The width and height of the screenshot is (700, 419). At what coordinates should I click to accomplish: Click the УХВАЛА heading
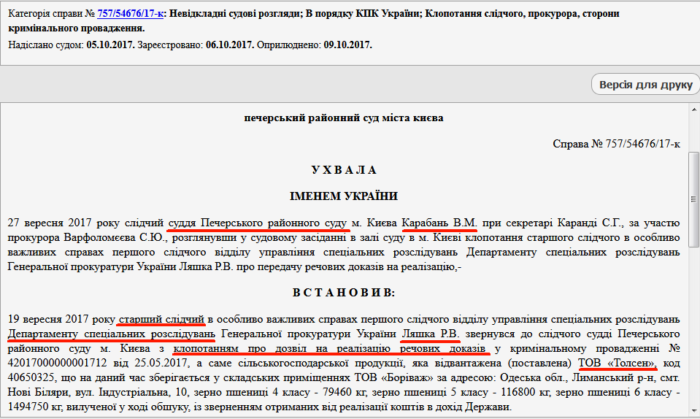[x=345, y=169]
